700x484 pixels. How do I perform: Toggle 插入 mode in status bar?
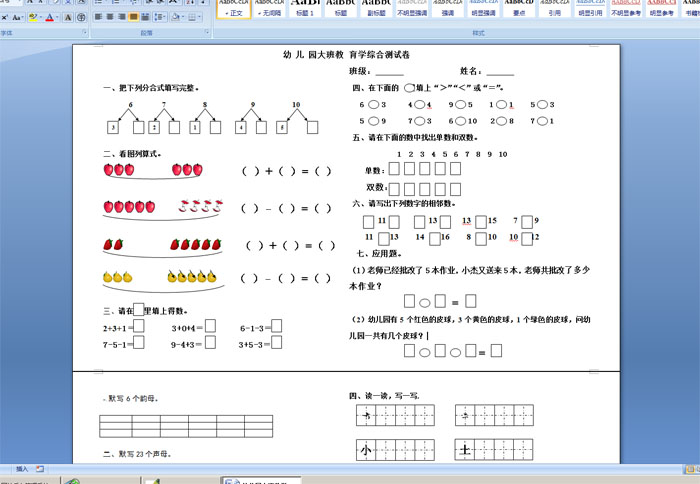point(22,469)
